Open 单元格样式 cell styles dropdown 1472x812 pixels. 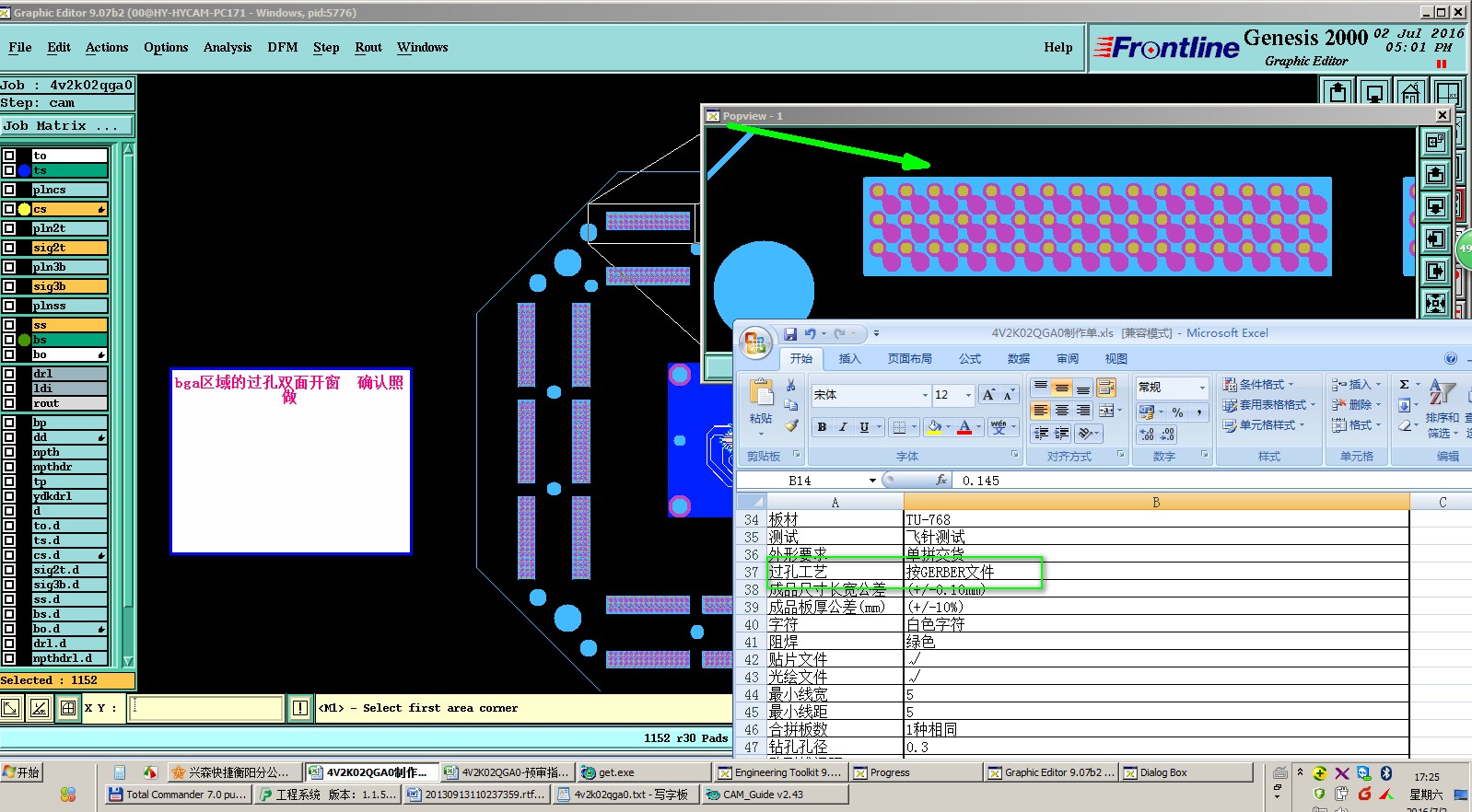pyautogui.click(x=1264, y=425)
